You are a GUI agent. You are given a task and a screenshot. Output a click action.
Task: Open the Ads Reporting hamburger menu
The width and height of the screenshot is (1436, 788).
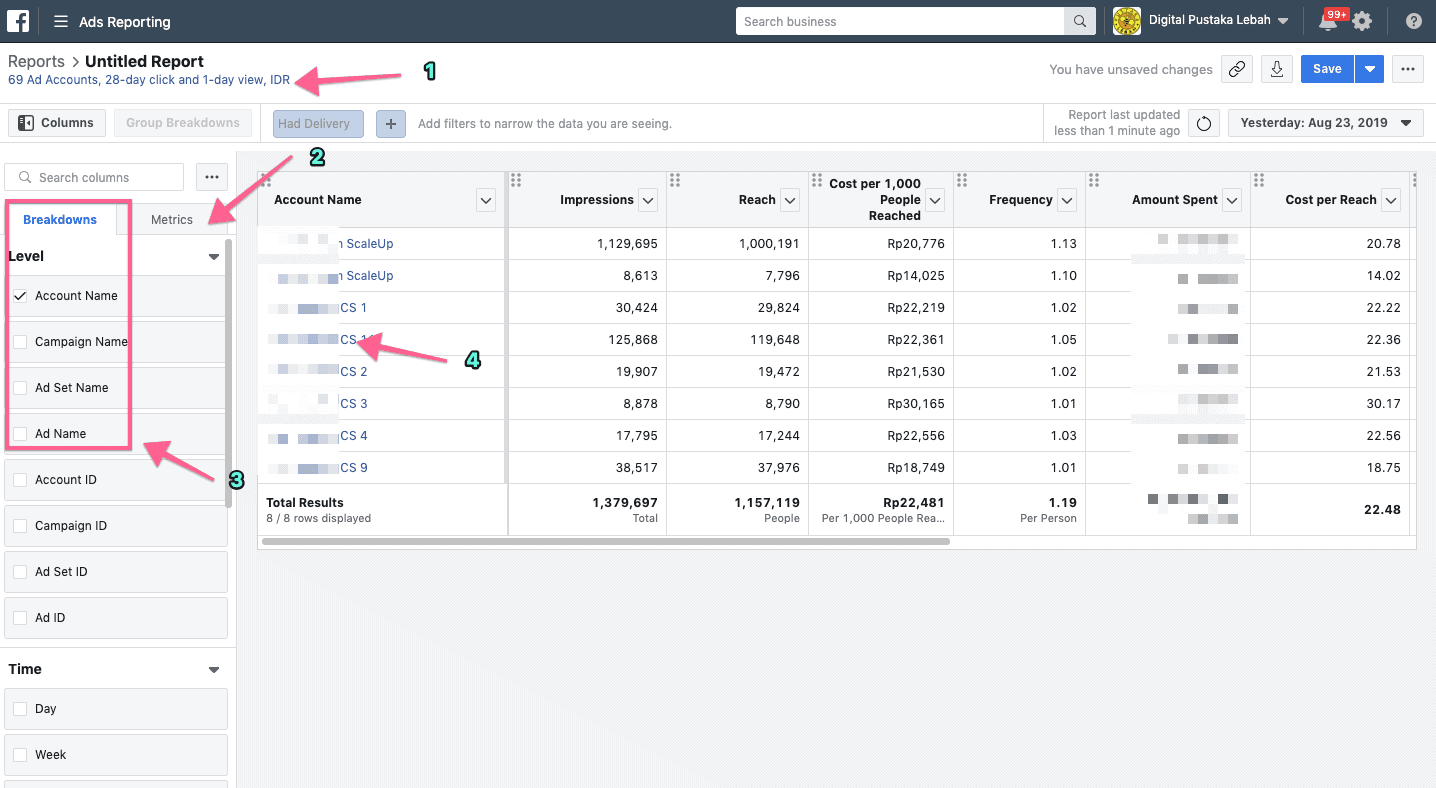tap(61, 21)
